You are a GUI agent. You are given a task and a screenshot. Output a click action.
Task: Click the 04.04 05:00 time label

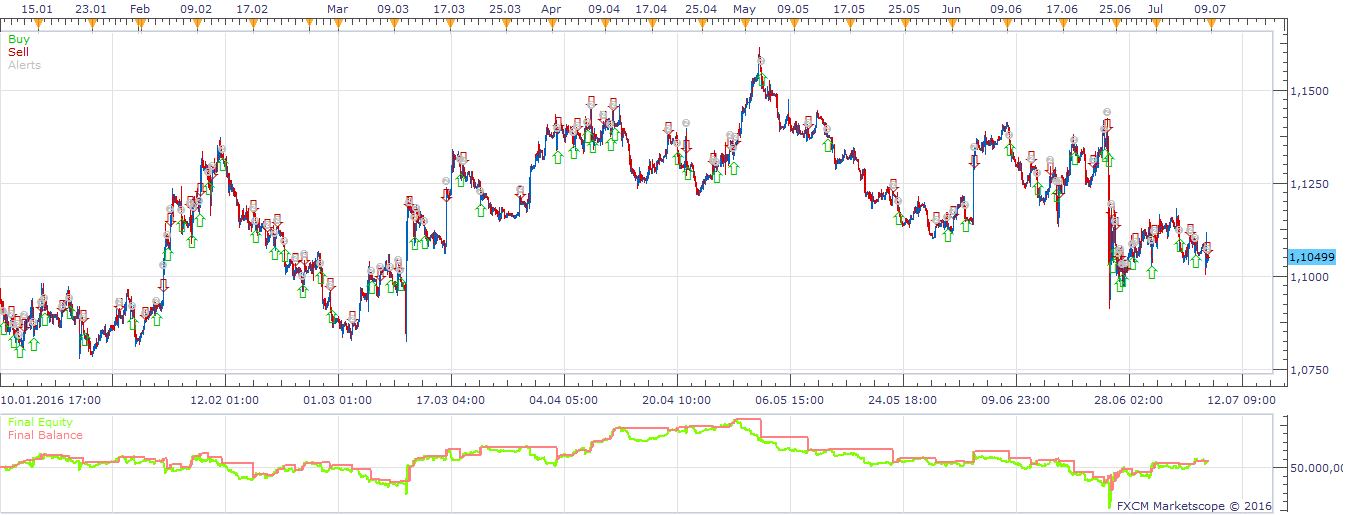click(x=564, y=400)
